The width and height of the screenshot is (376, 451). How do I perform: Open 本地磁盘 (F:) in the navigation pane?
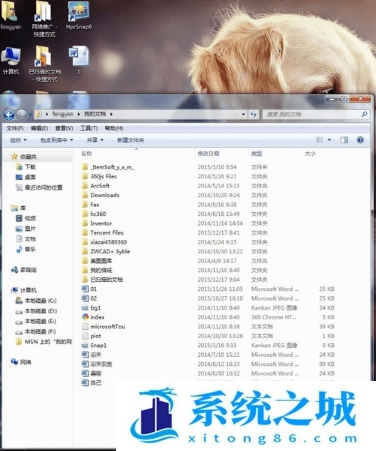pyautogui.click(x=36, y=332)
